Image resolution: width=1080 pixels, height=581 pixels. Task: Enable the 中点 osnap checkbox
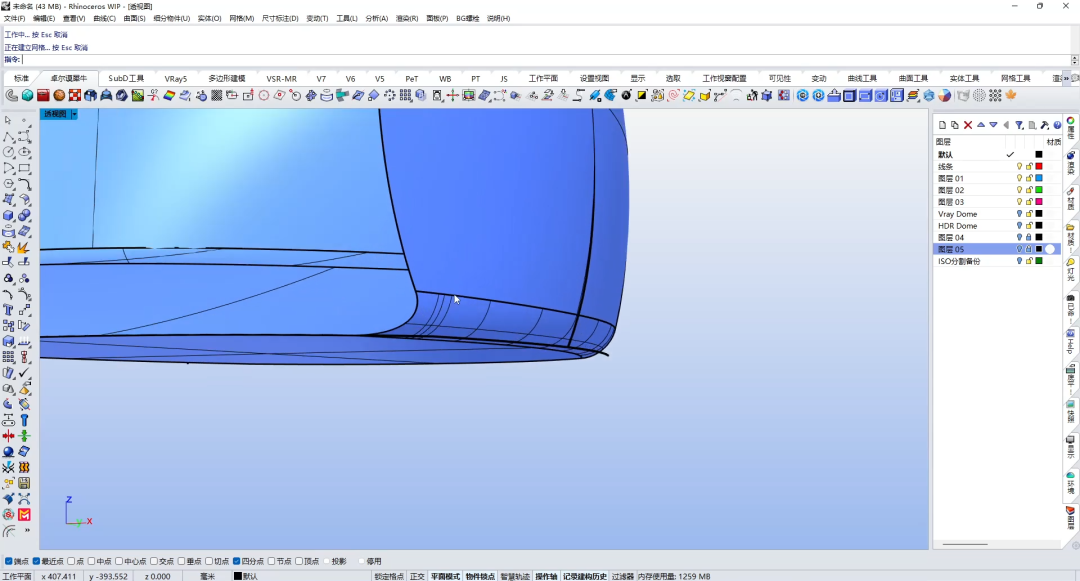(x=93, y=561)
